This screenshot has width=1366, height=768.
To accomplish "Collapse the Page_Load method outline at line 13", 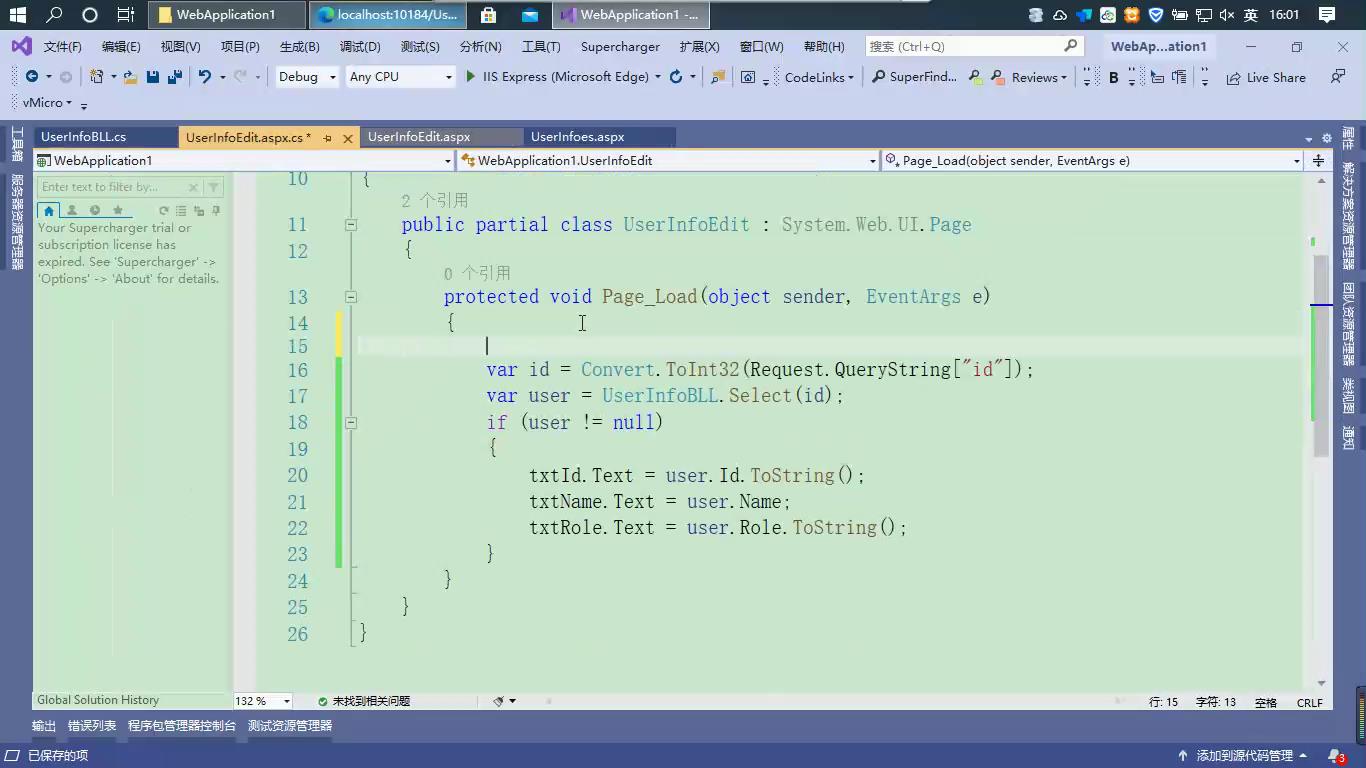I will [351, 297].
